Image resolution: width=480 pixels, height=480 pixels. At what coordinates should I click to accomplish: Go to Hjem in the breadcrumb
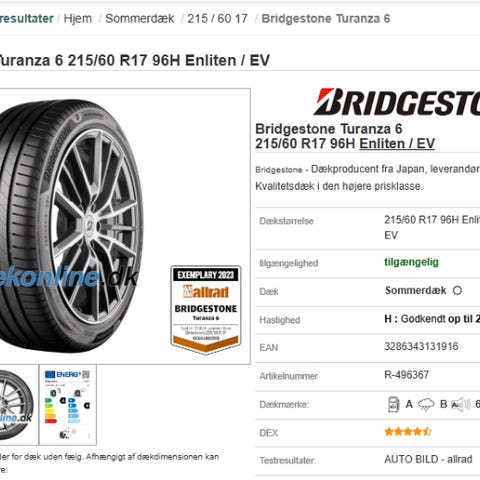coord(78,19)
